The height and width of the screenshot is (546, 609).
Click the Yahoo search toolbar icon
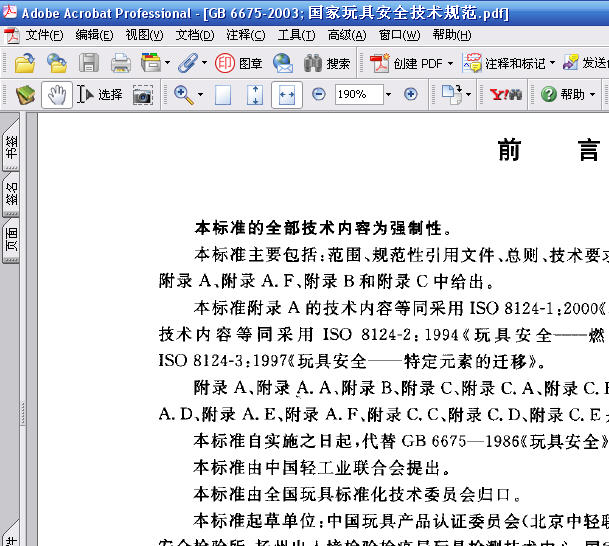click(505, 94)
